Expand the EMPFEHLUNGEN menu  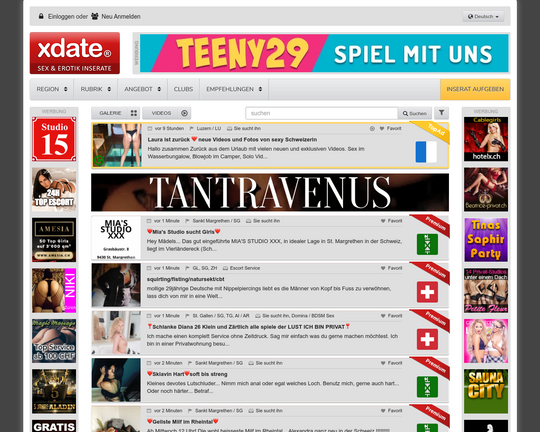click(234, 89)
